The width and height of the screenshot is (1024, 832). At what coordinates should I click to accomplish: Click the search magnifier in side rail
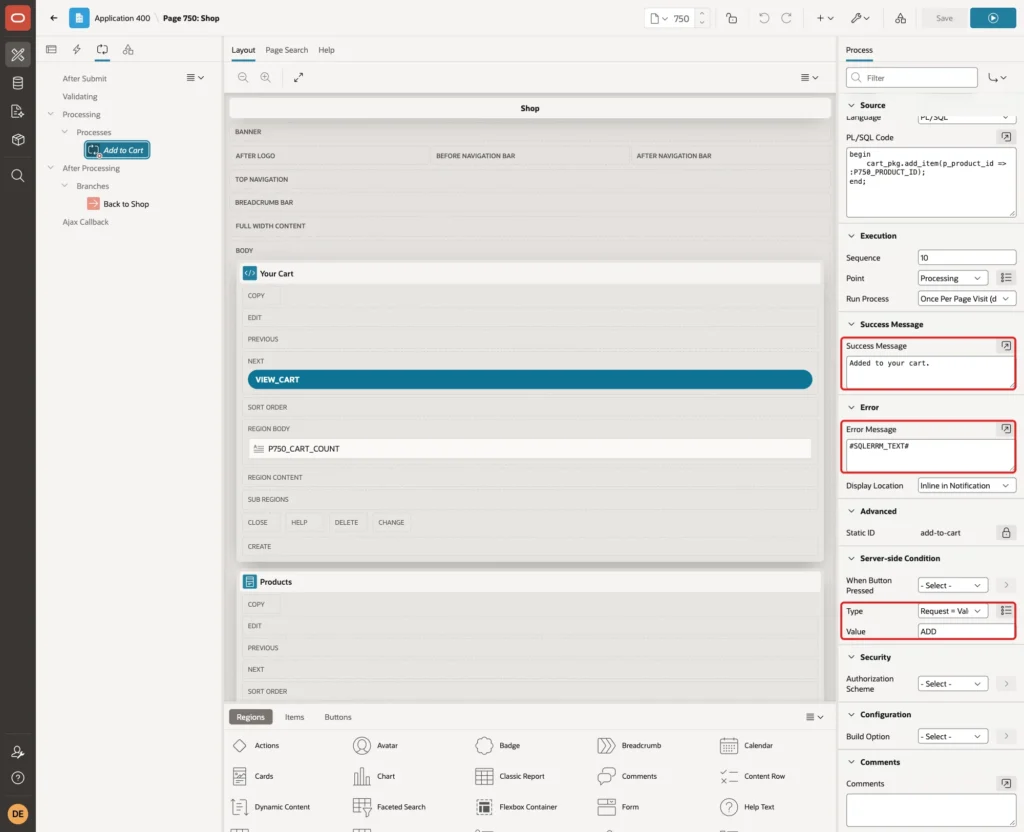18,175
